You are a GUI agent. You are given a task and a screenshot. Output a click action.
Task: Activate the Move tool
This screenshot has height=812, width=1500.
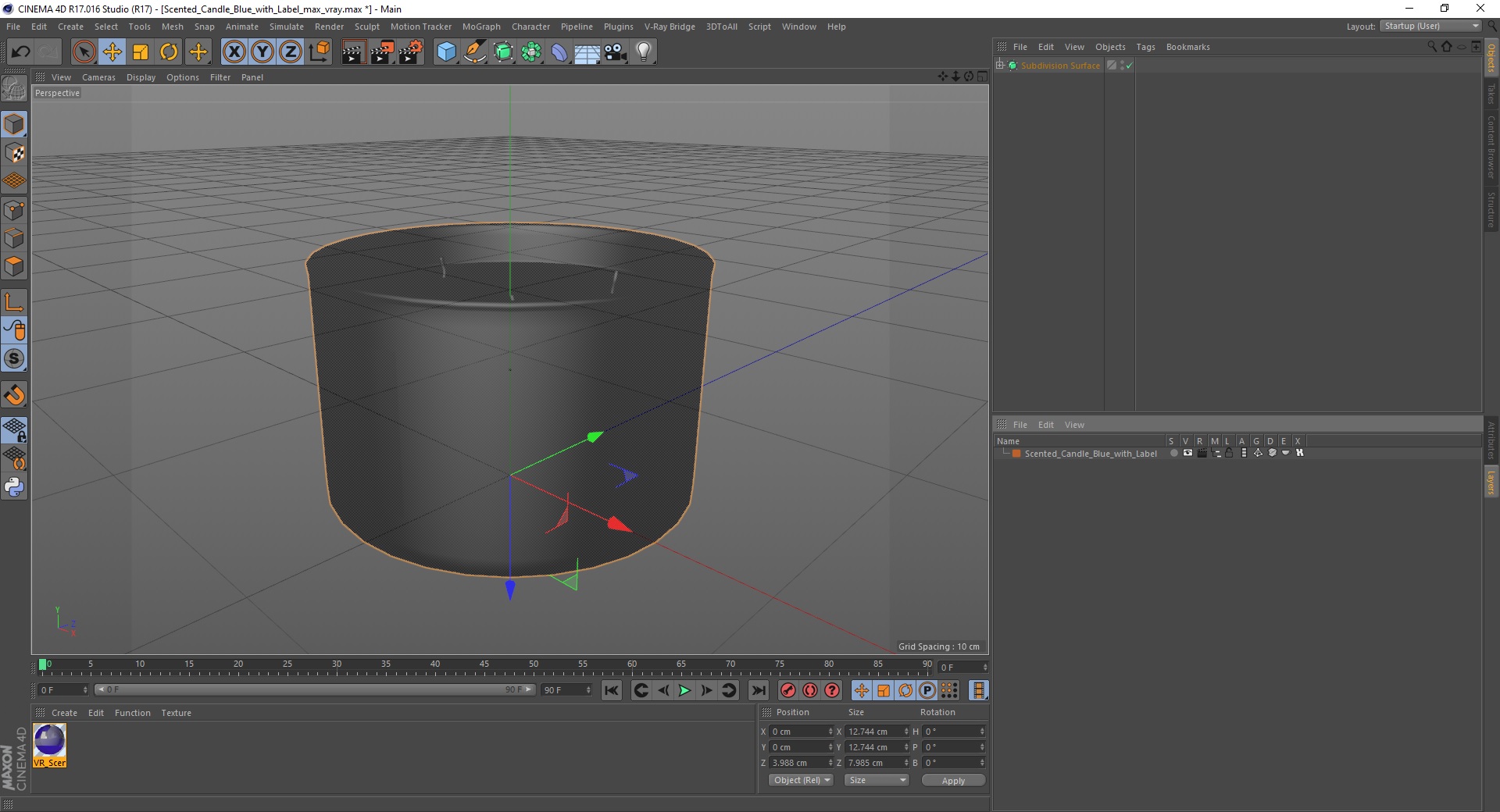[x=112, y=52]
